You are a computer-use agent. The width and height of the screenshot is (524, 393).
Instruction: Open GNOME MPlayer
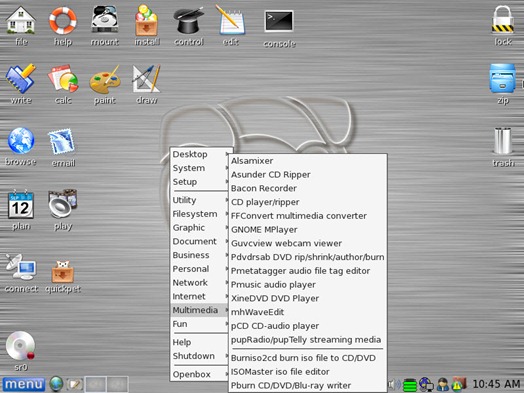click(x=308, y=230)
